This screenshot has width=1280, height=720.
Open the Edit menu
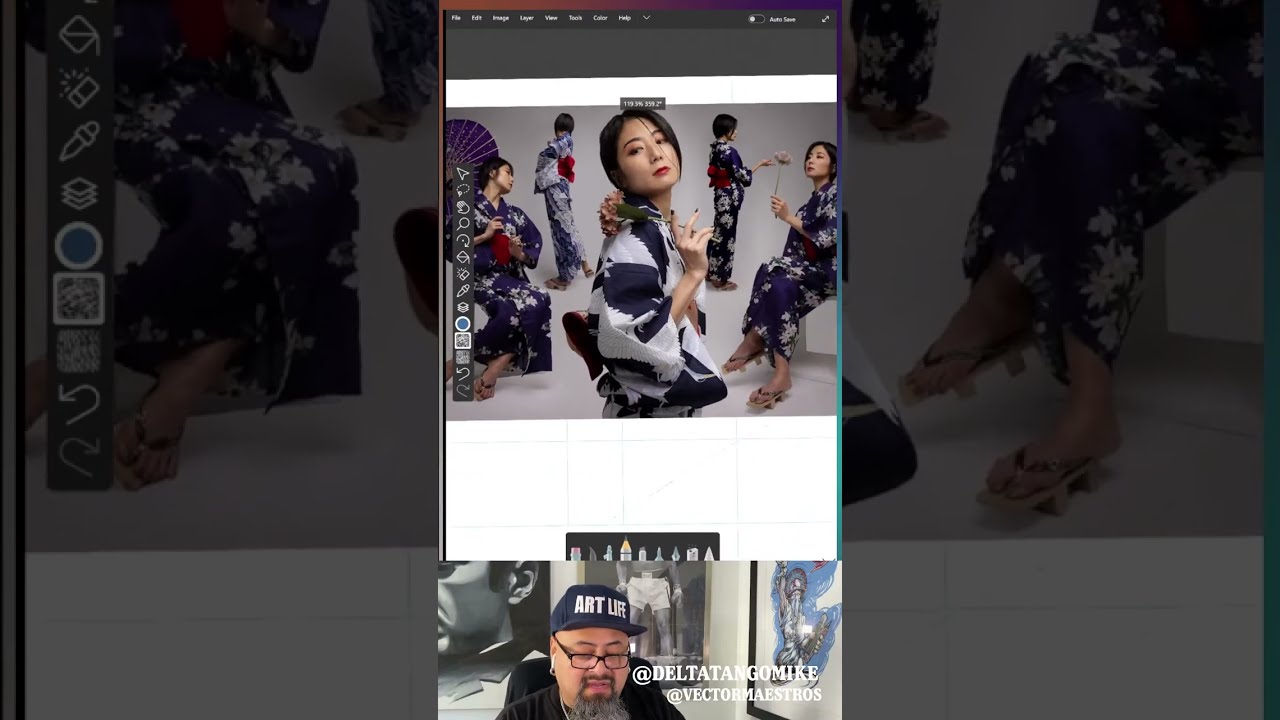476,18
